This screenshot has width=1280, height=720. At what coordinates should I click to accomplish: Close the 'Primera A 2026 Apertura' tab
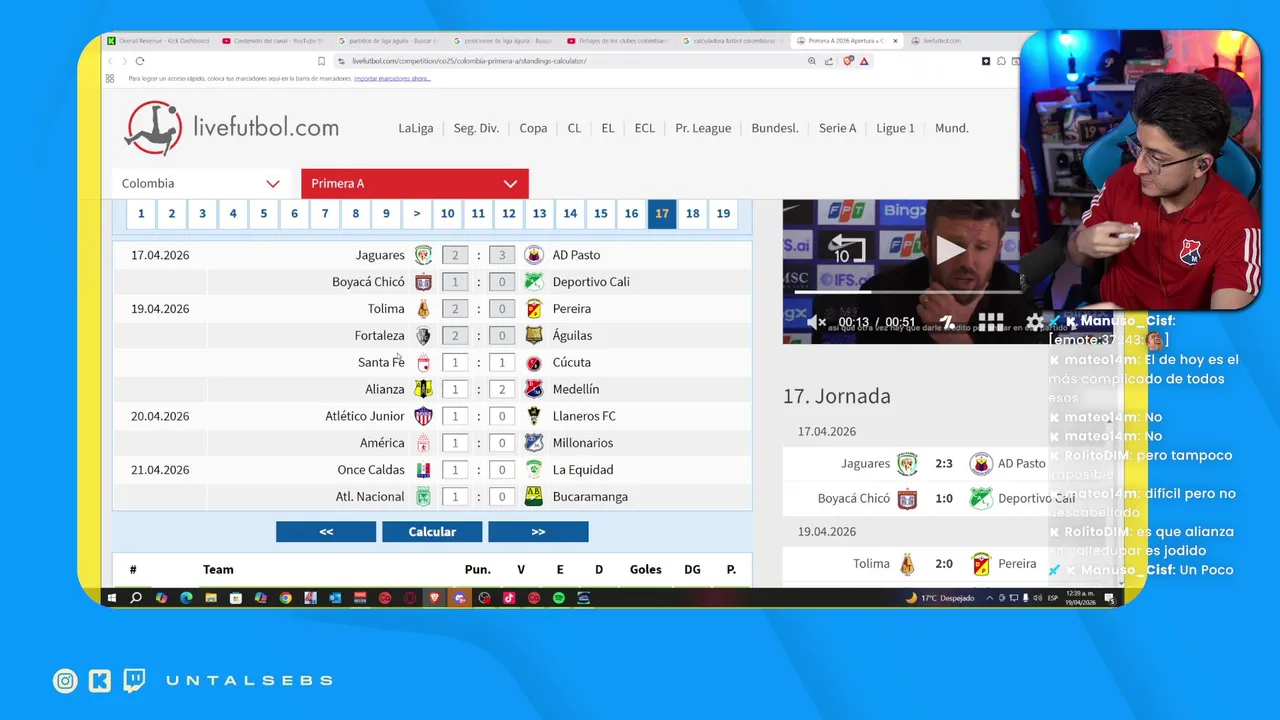895,41
